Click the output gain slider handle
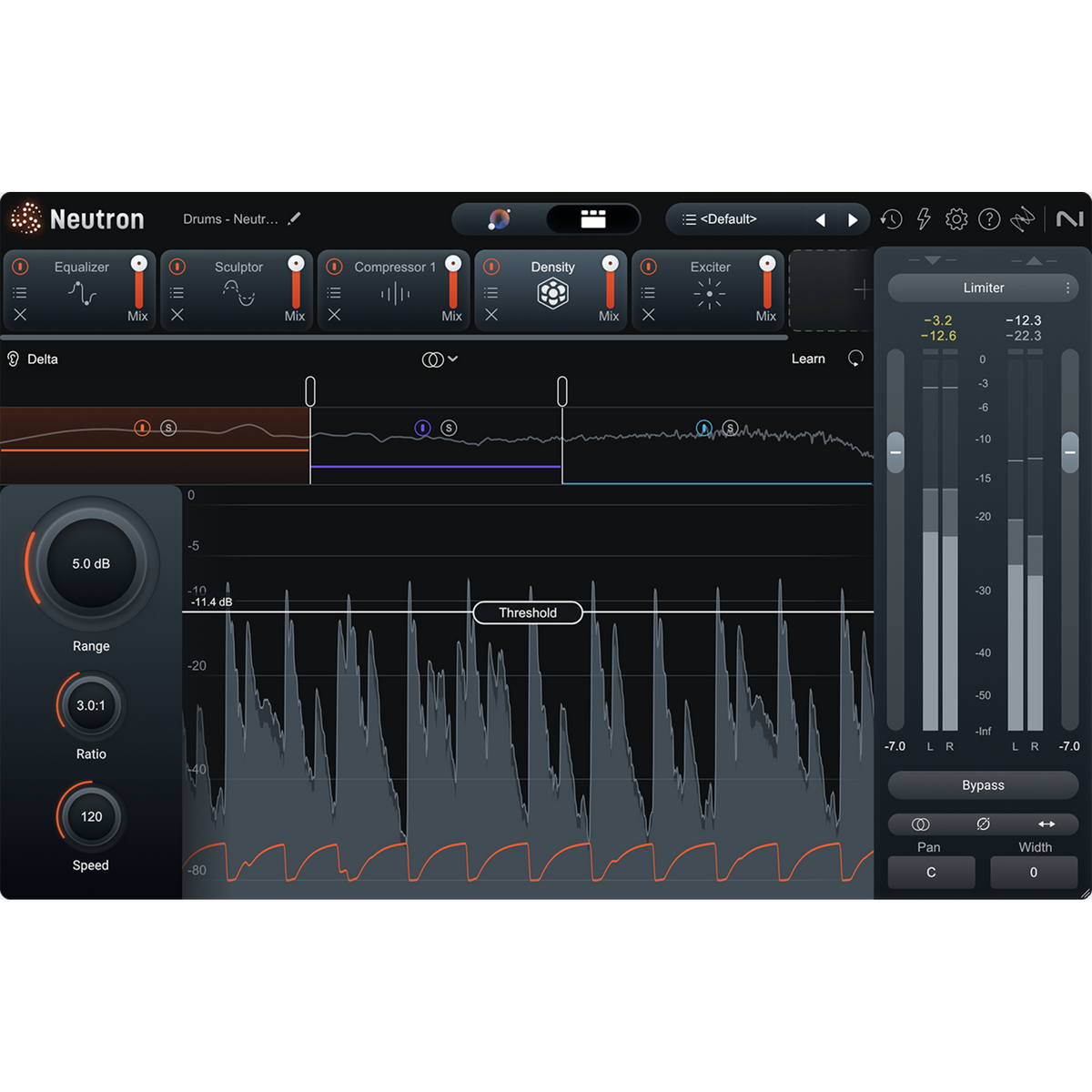This screenshot has width=1092, height=1092. pos(1070,452)
